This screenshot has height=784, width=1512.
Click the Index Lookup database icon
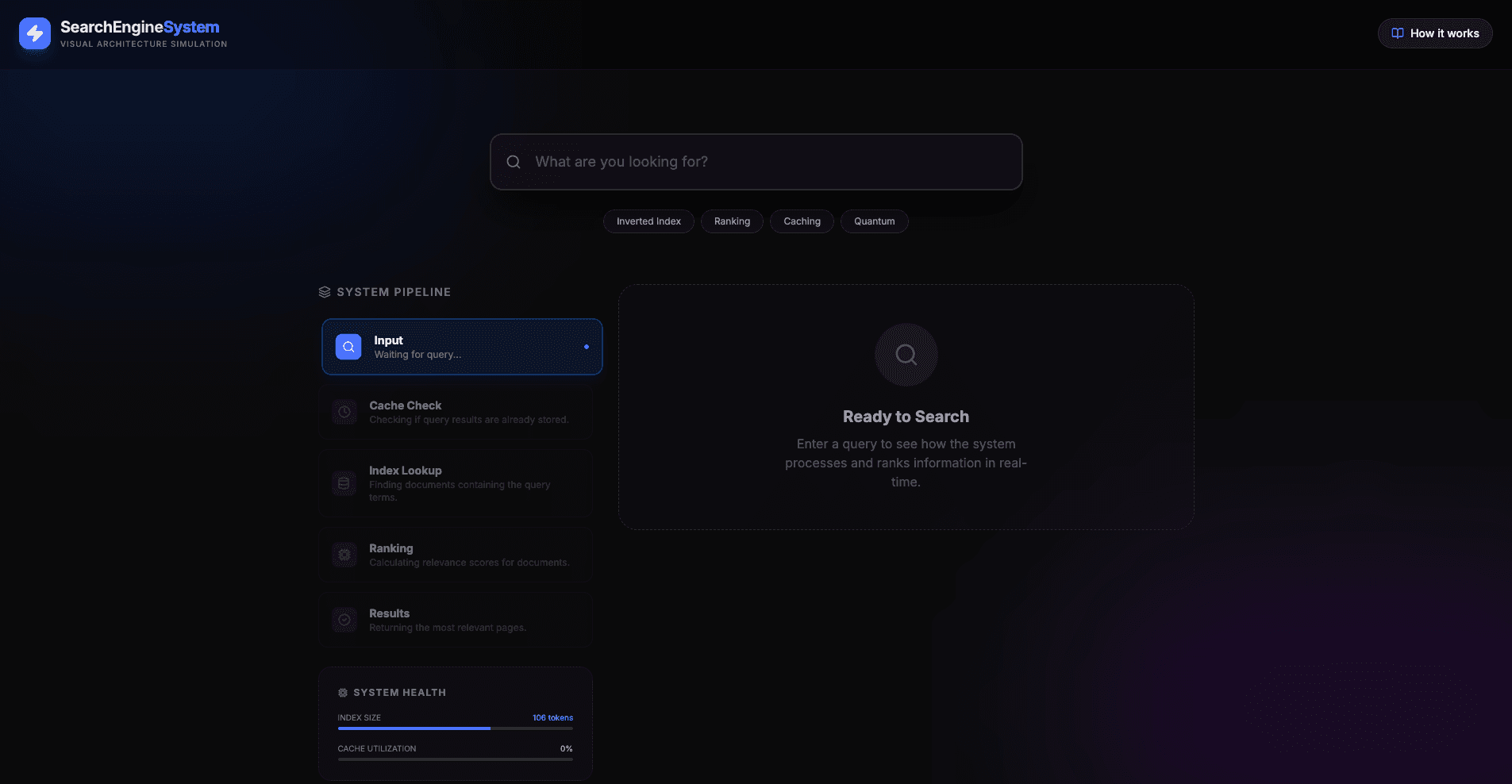344,483
